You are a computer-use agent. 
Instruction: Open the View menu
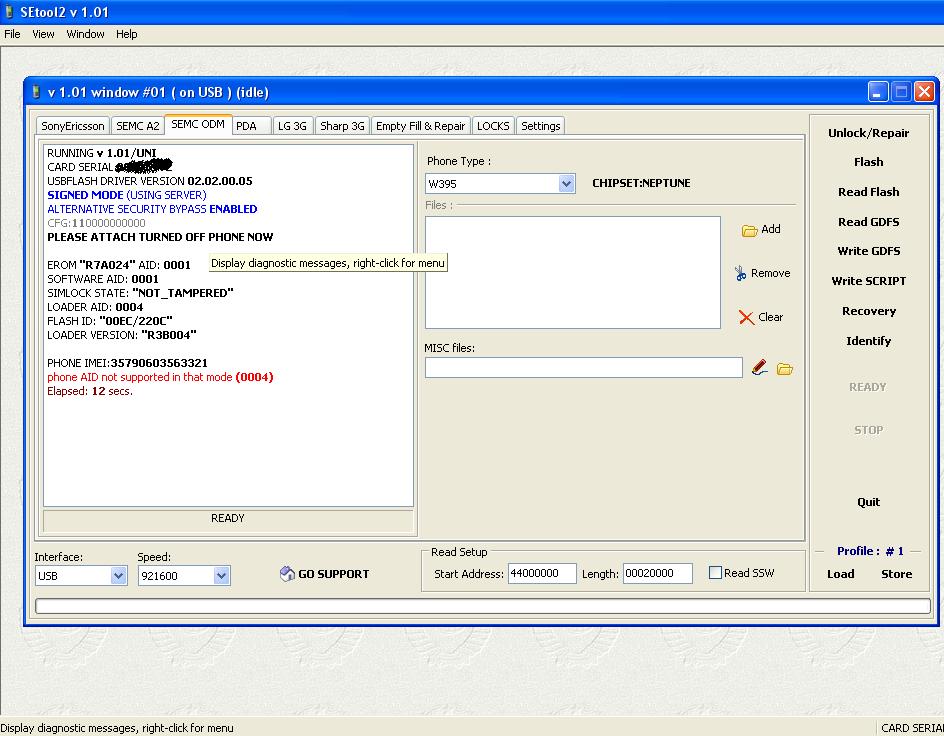[x=43, y=34]
